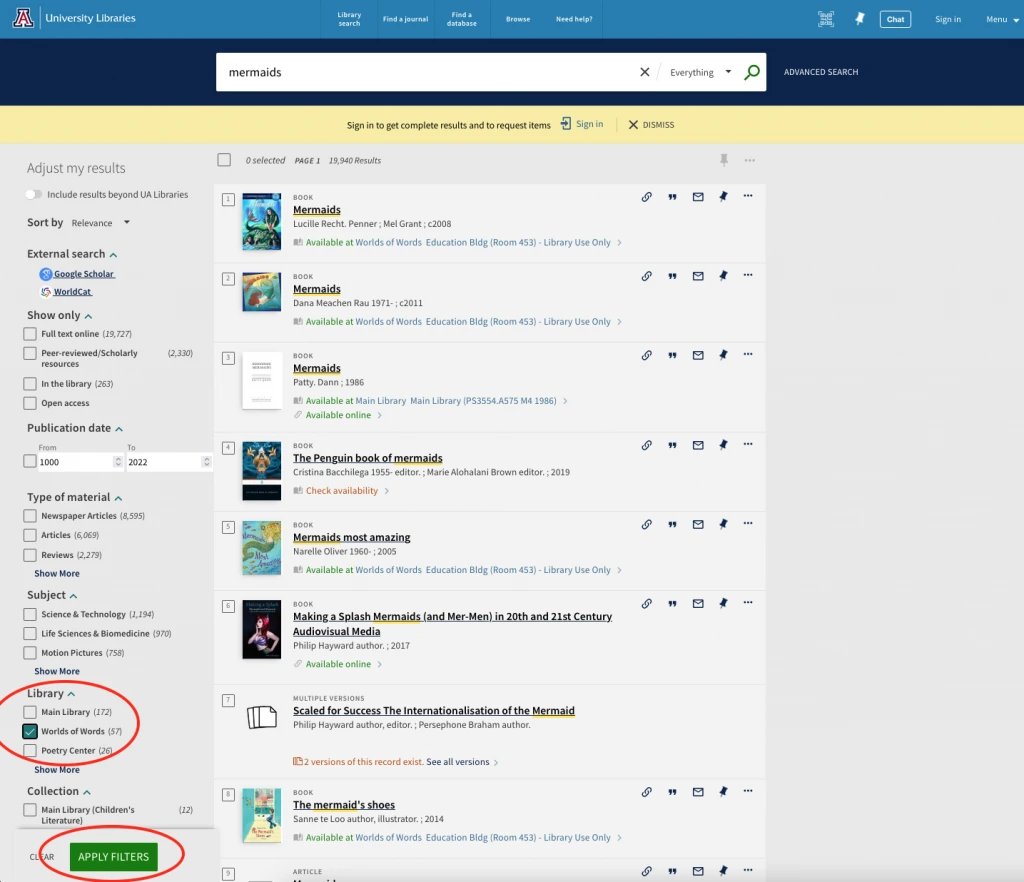This screenshot has height=882, width=1024.
Task: Click the green Apply Filters button
Action: [113, 857]
